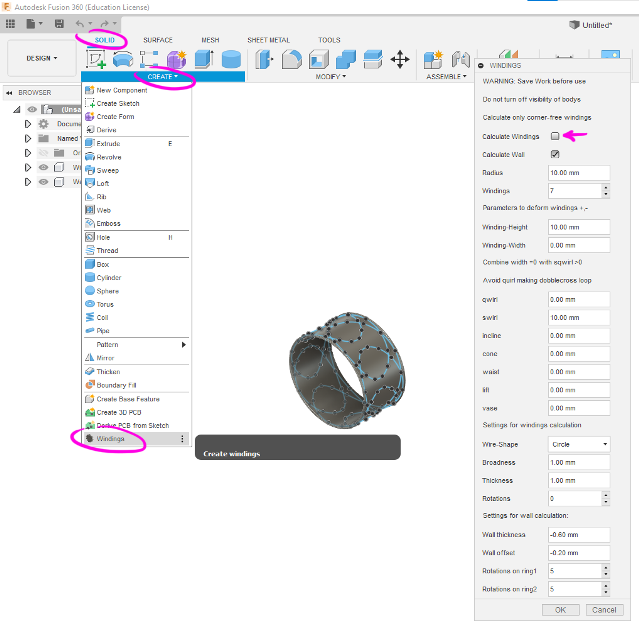
Task: Hide the first body in browser
Action: tap(43, 167)
